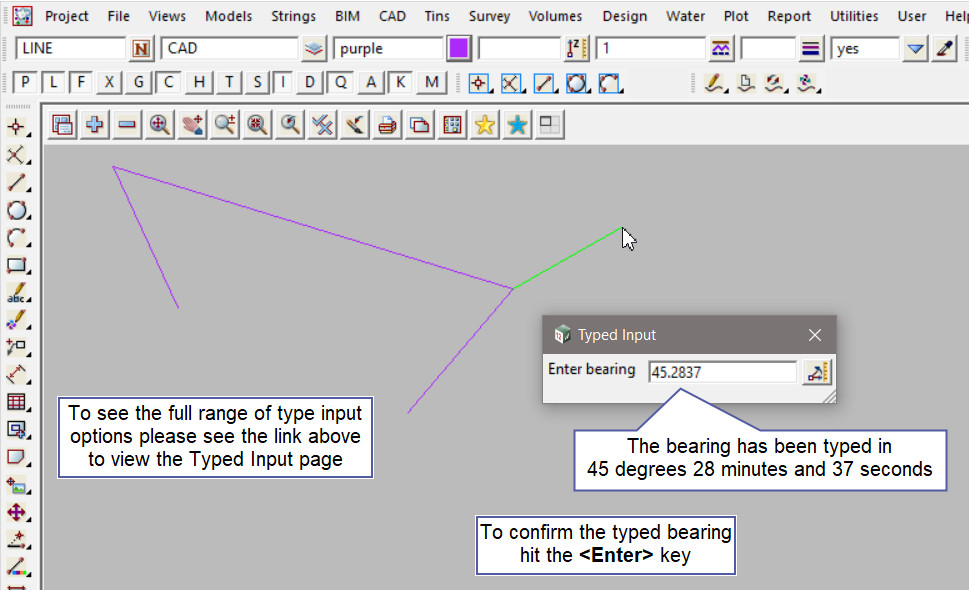The height and width of the screenshot is (590, 969).
Task: Click the N name button beside LINE
Action: 142,49
